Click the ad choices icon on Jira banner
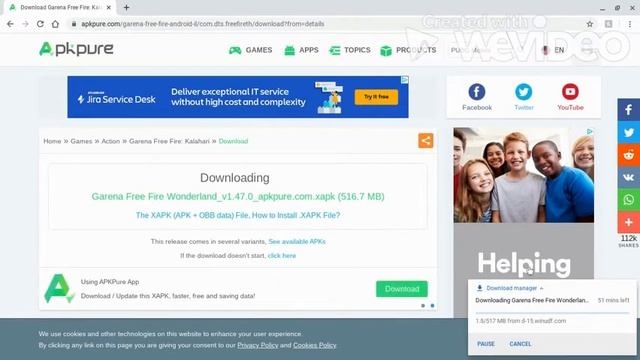The height and width of the screenshot is (360, 640). (404, 80)
